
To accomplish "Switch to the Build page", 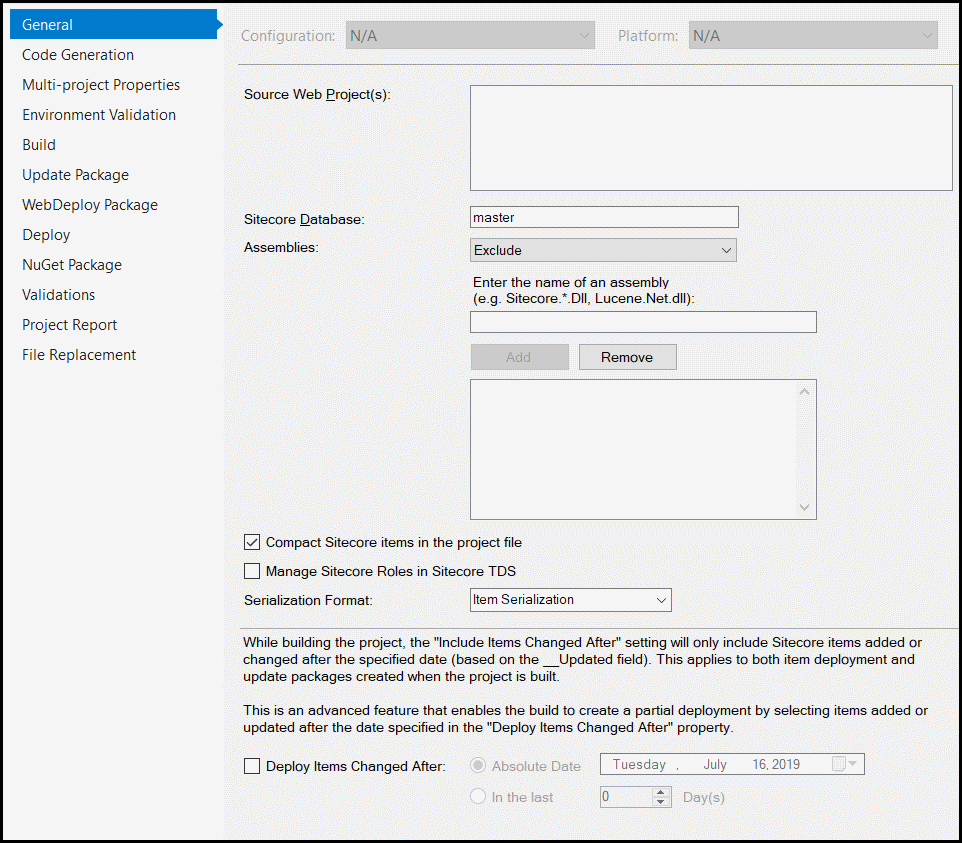I will (x=39, y=145).
